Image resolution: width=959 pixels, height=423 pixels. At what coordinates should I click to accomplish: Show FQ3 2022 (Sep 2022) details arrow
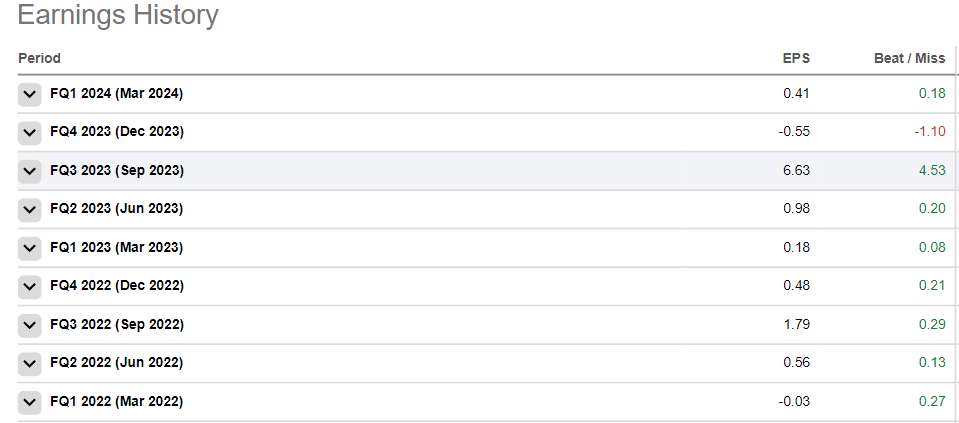point(30,325)
